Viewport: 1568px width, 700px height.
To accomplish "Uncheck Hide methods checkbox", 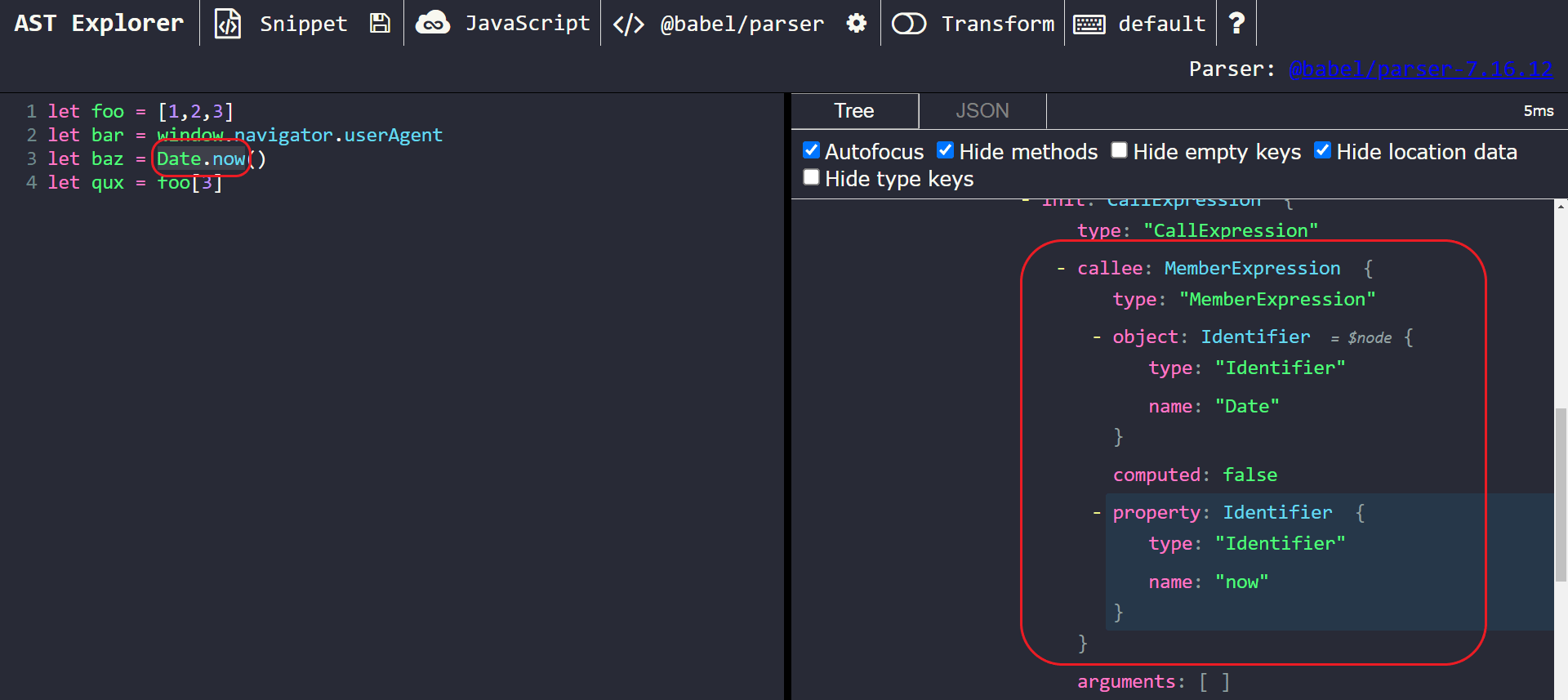I will click(945, 150).
